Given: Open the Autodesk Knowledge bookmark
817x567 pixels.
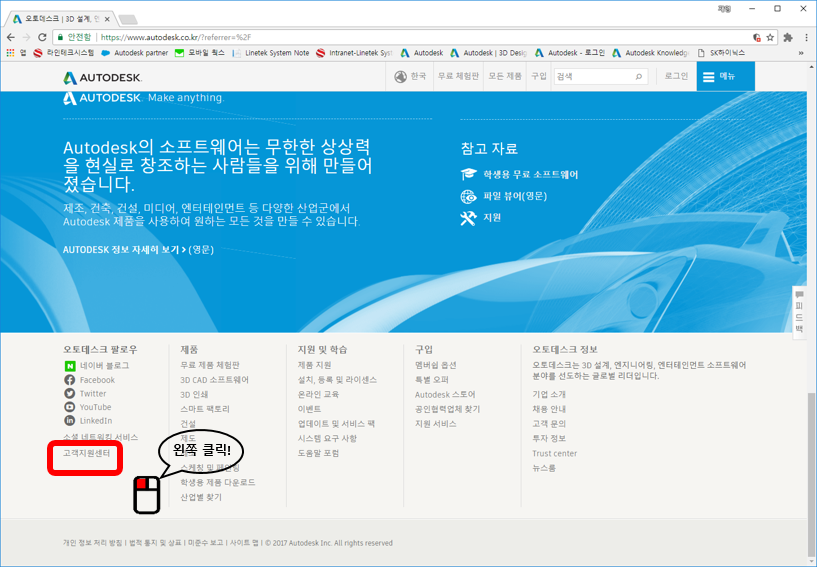Looking at the screenshot, I should click(x=651, y=53).
